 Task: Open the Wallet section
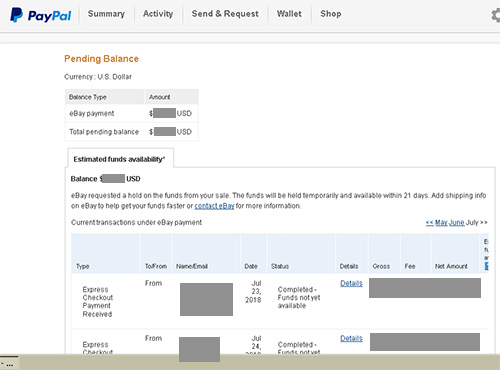click(289, 14)
